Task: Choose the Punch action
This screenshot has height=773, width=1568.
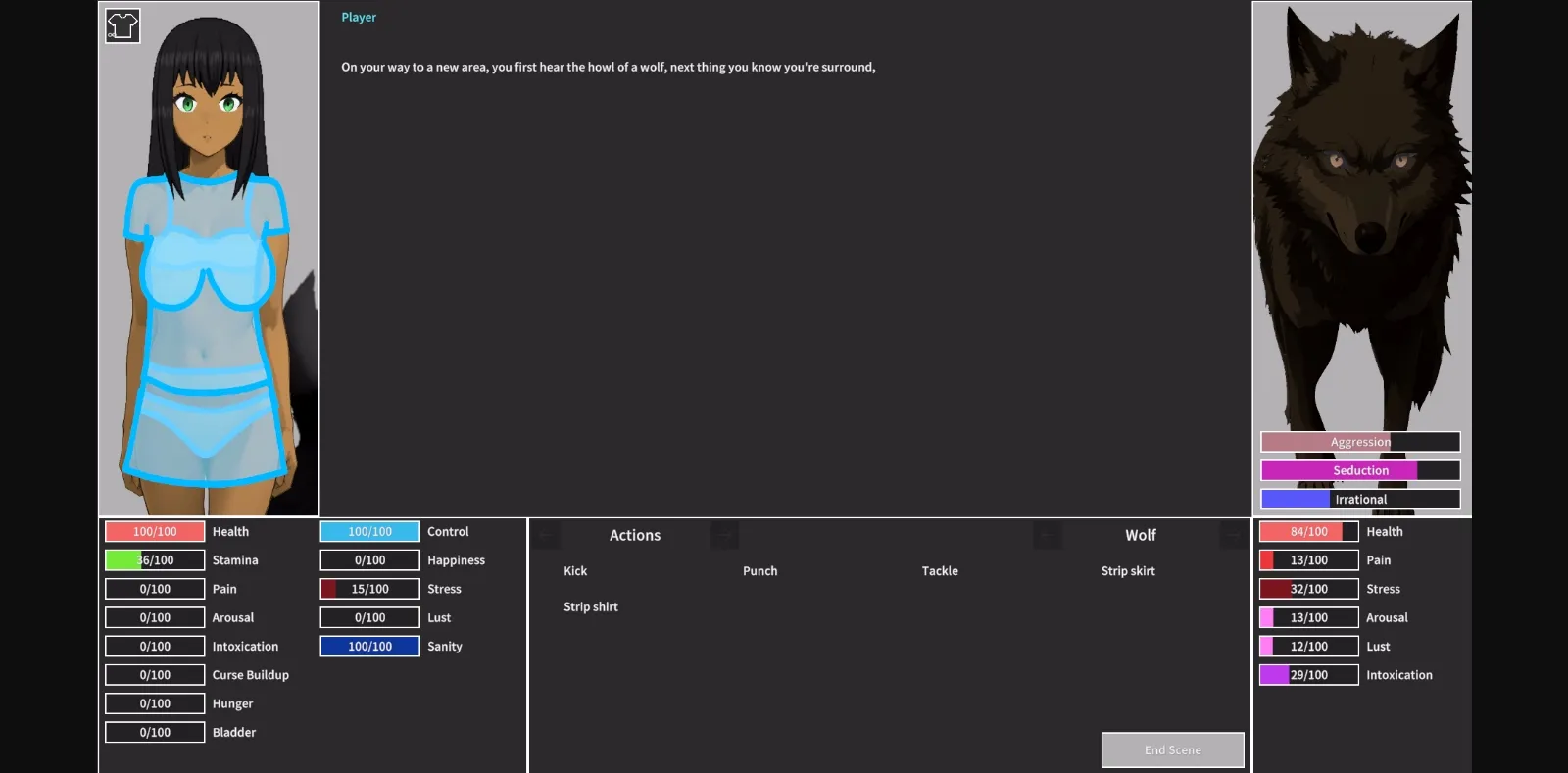Action: pyautogui.click(x=759, y=571)
